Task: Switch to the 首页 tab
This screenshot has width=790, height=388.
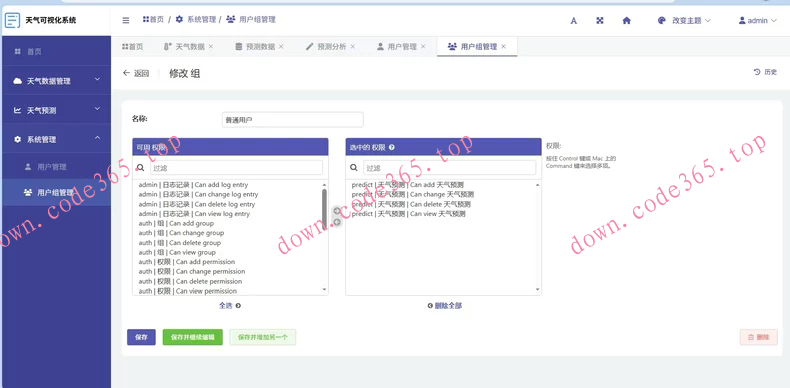Action: click(133, 46)
